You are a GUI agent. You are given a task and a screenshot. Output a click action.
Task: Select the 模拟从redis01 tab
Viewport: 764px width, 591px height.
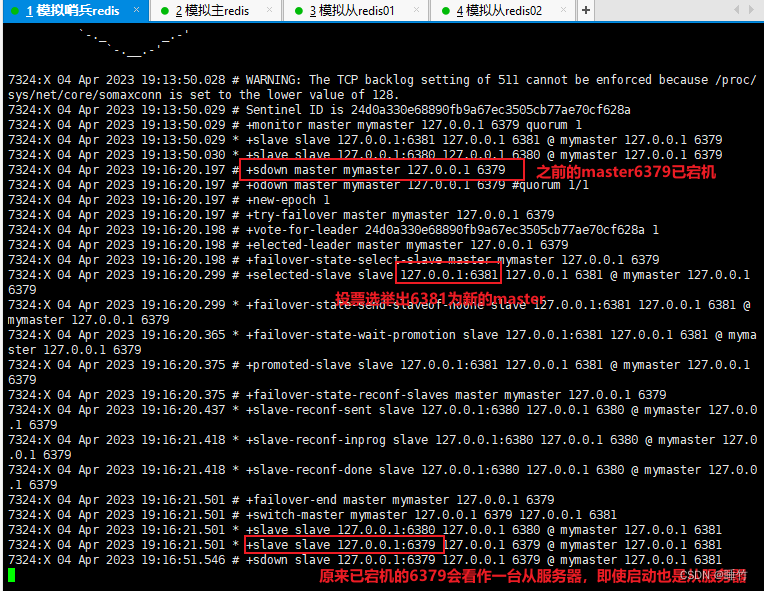tap(352, 10)
